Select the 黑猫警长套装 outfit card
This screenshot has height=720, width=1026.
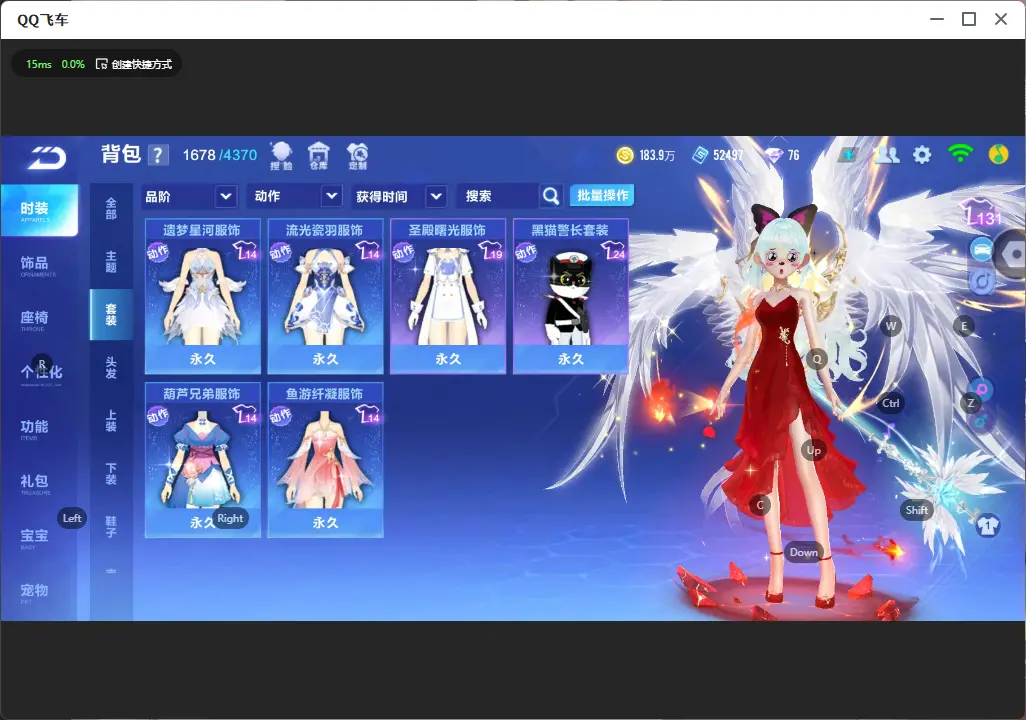(x=571, y=297)
